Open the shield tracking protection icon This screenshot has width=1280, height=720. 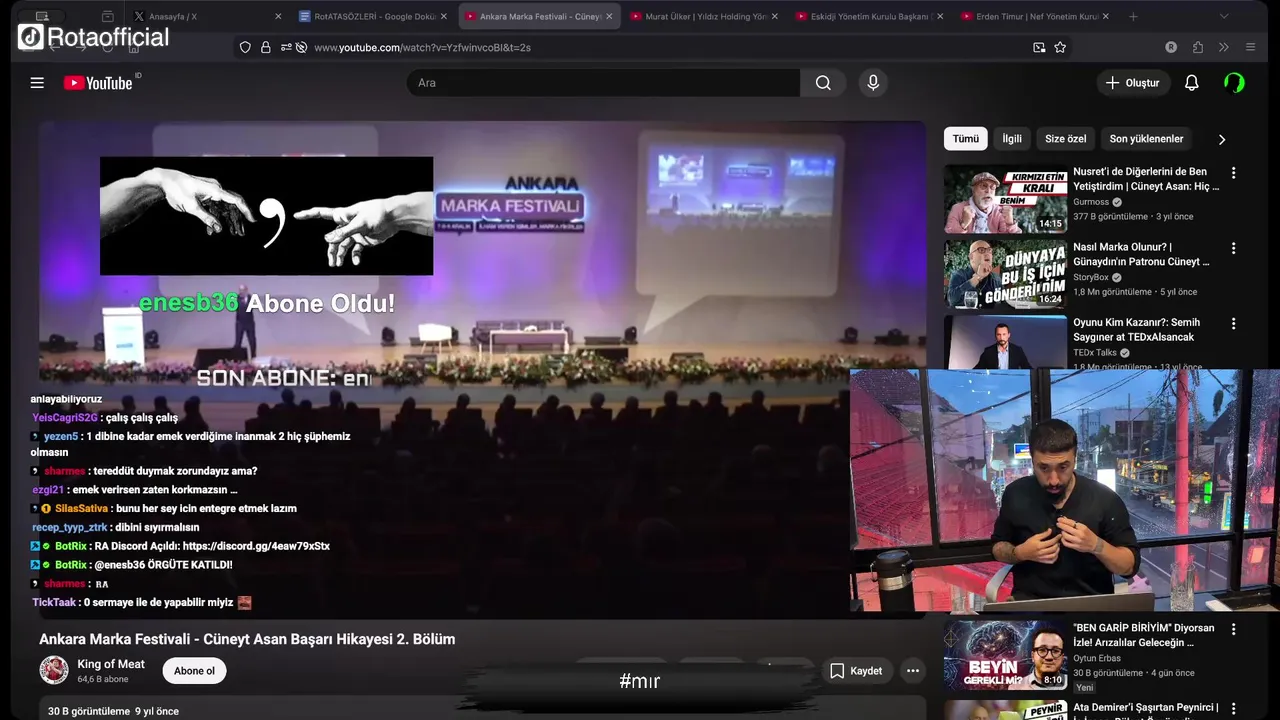coord(245,47)
